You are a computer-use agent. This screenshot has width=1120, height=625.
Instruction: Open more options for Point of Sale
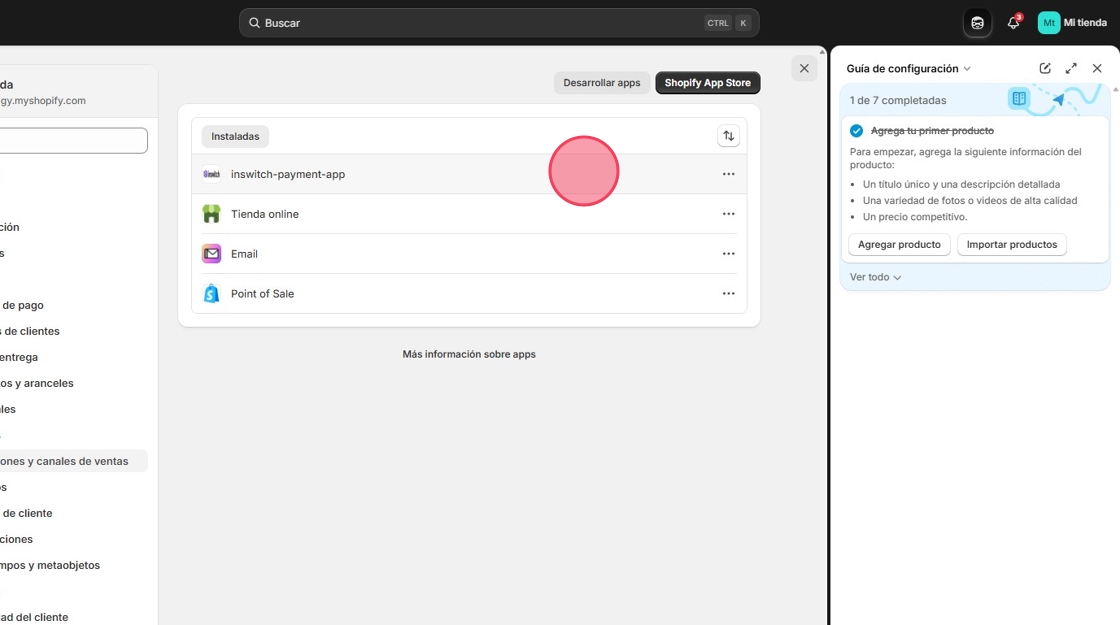[728, 294]
